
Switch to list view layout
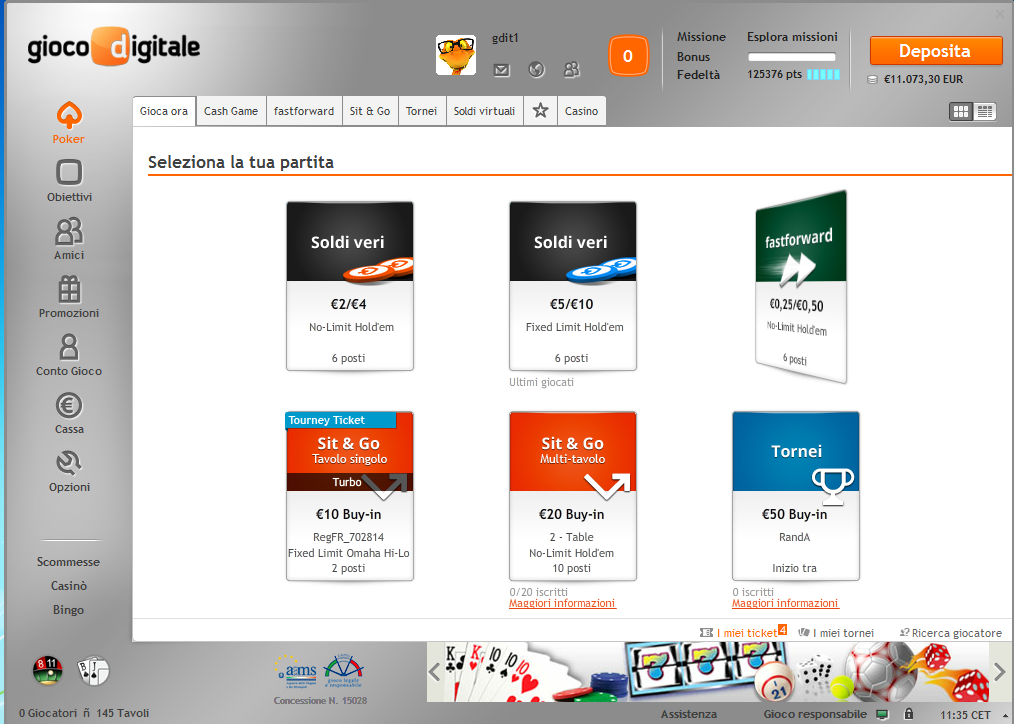point(985,112)
